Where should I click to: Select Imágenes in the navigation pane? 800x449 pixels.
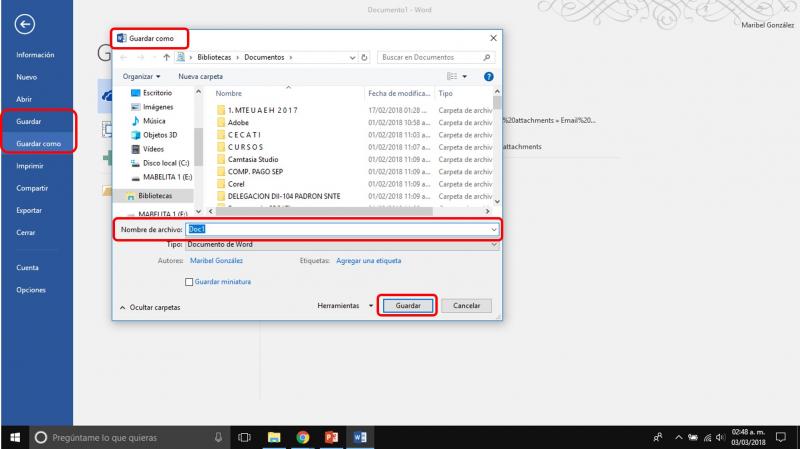point(158,107)
